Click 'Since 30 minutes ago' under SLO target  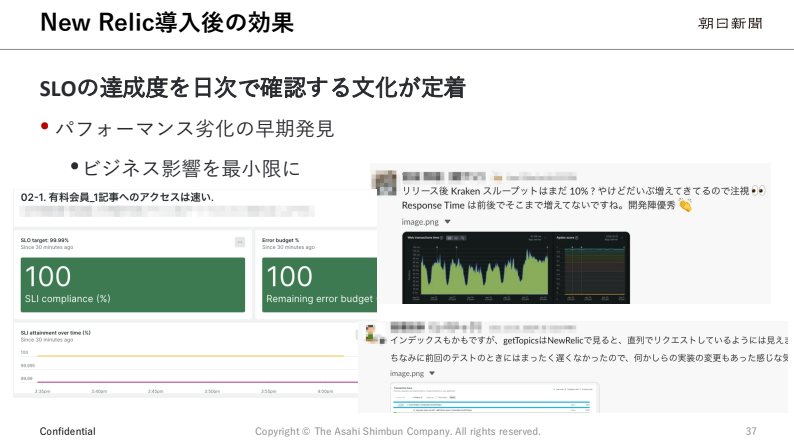(47, 247)
